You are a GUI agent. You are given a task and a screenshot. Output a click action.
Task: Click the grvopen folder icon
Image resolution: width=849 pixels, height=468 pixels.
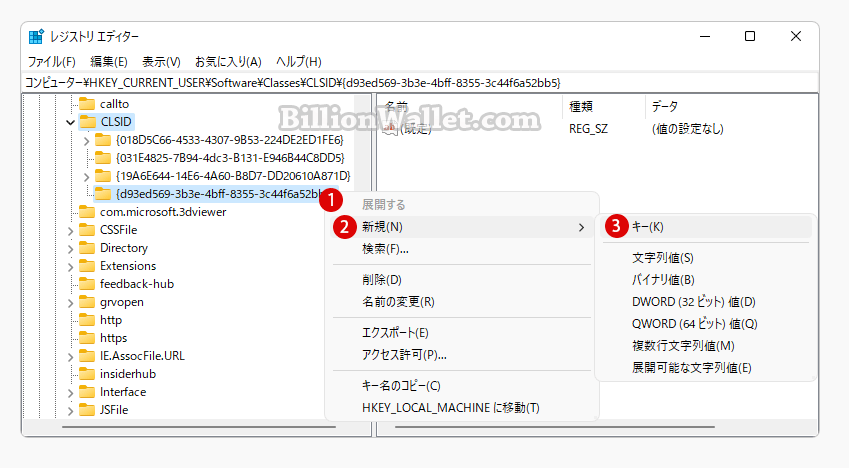tap(87, 302)
